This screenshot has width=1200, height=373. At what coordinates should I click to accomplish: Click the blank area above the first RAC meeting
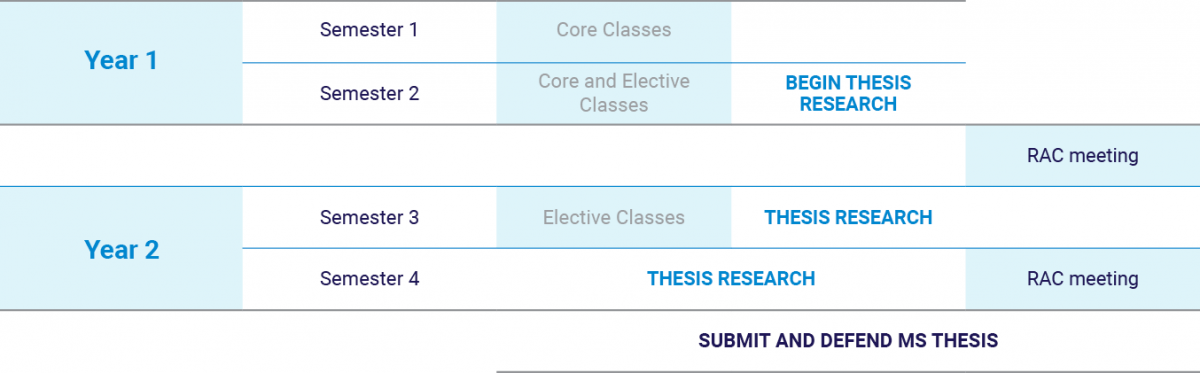click(1083, 62)
